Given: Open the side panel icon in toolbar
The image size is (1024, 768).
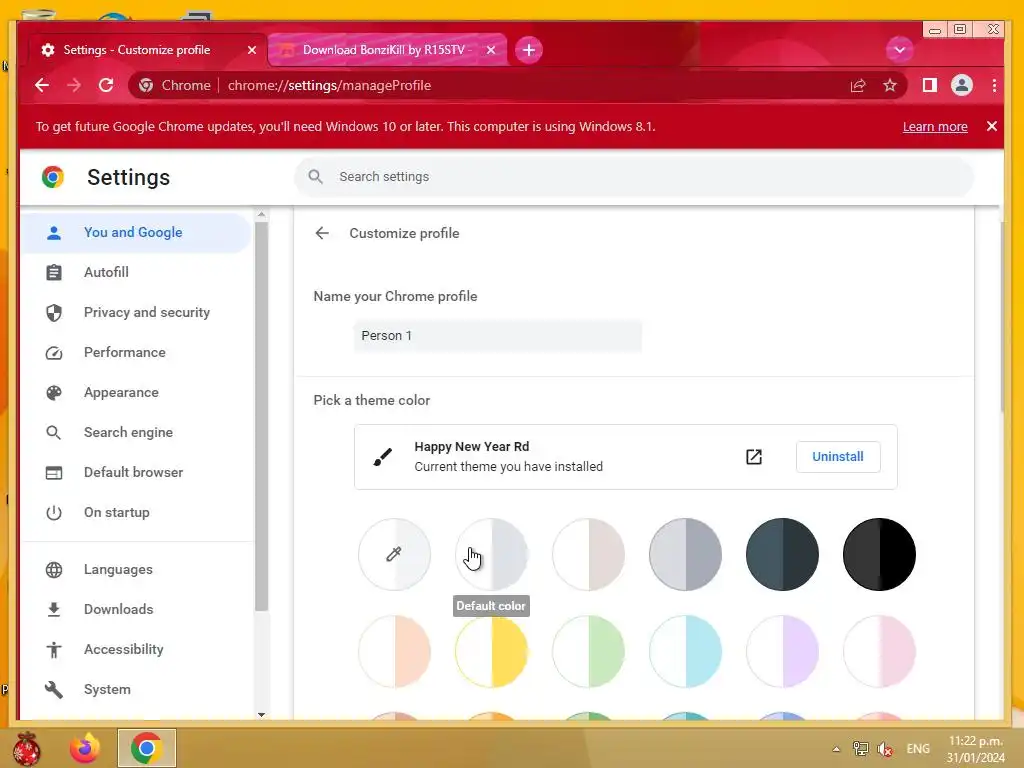Looking at the screenshot, I should tap(929, 86).
